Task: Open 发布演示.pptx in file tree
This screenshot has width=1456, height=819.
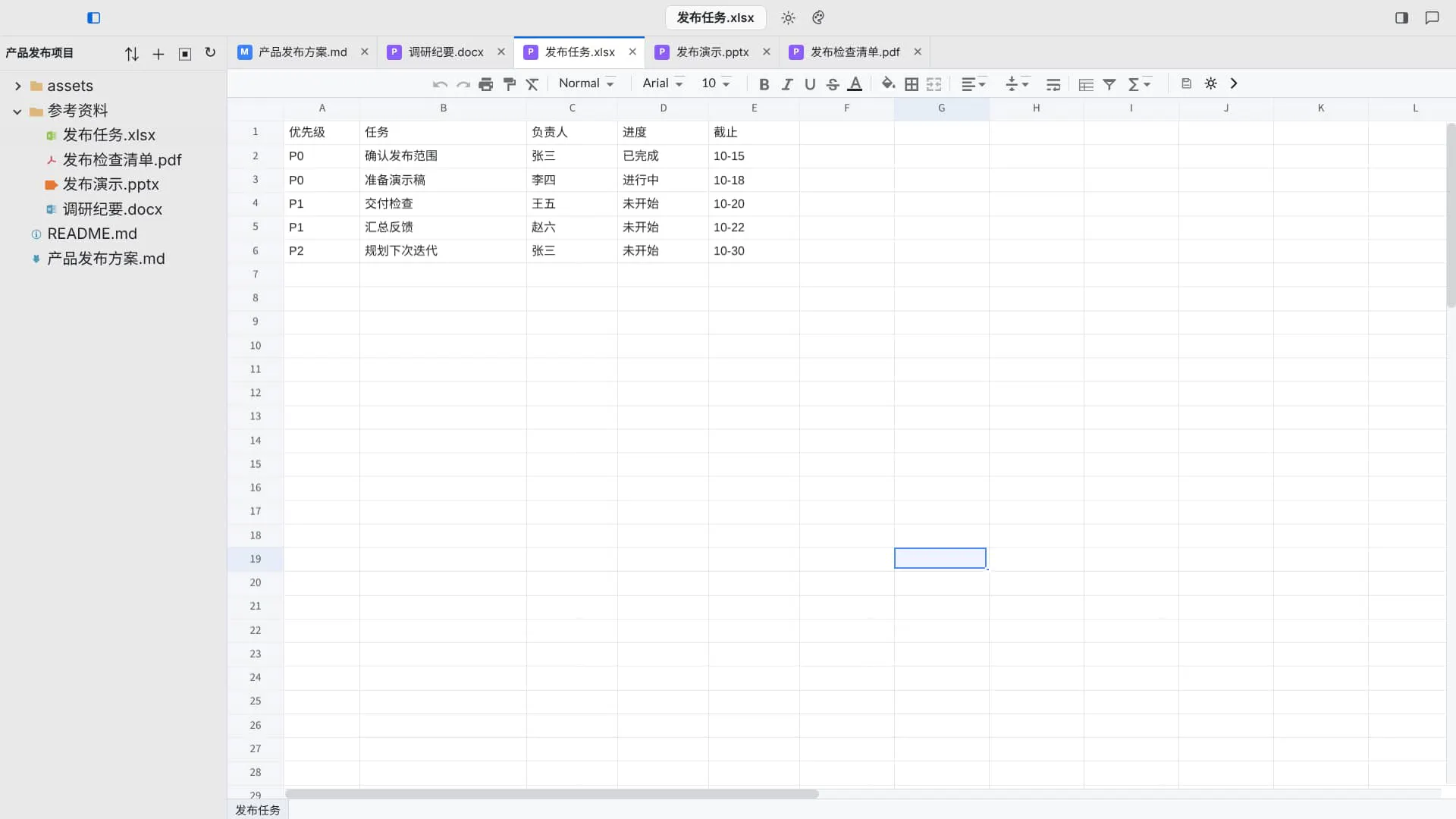Action: click(111, 184)
